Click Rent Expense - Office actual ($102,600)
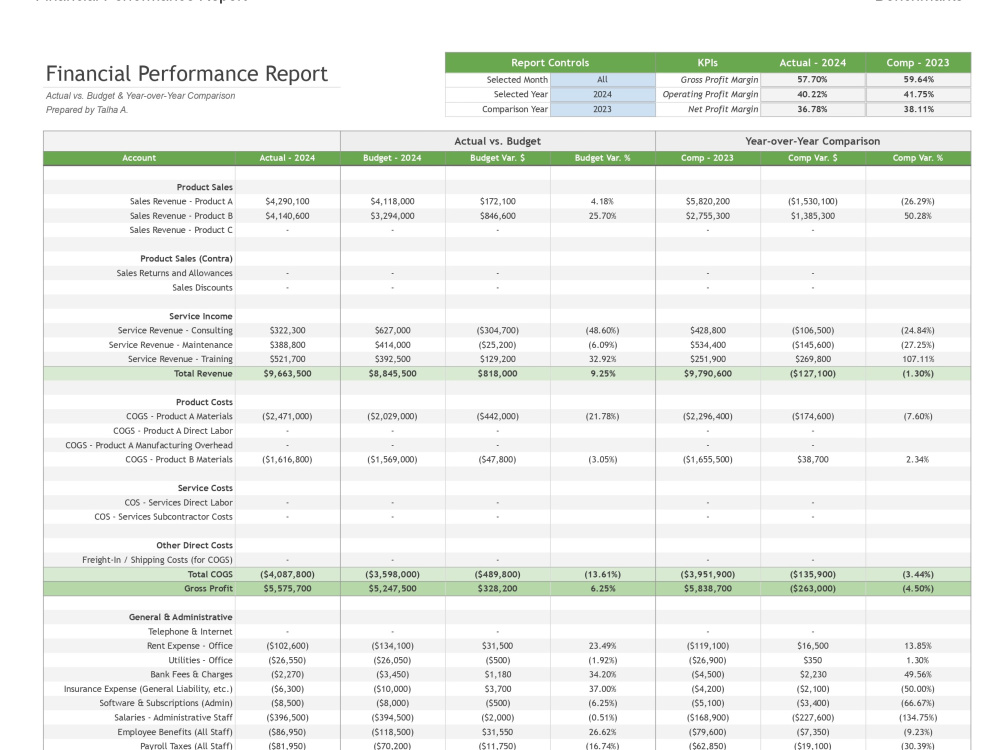The image size is (1000, 750). pos(287,646)
